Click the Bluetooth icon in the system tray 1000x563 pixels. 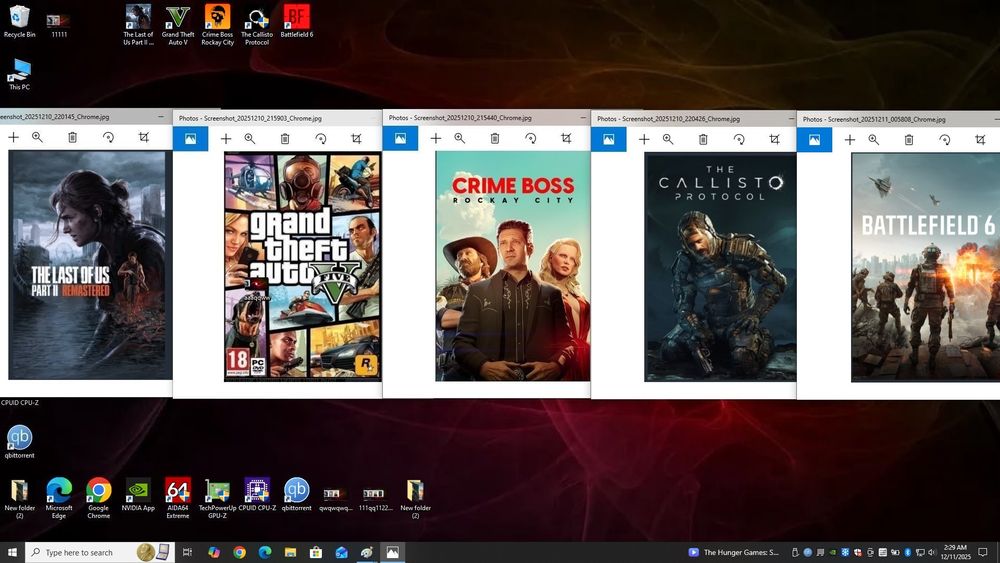click(907, 552)
